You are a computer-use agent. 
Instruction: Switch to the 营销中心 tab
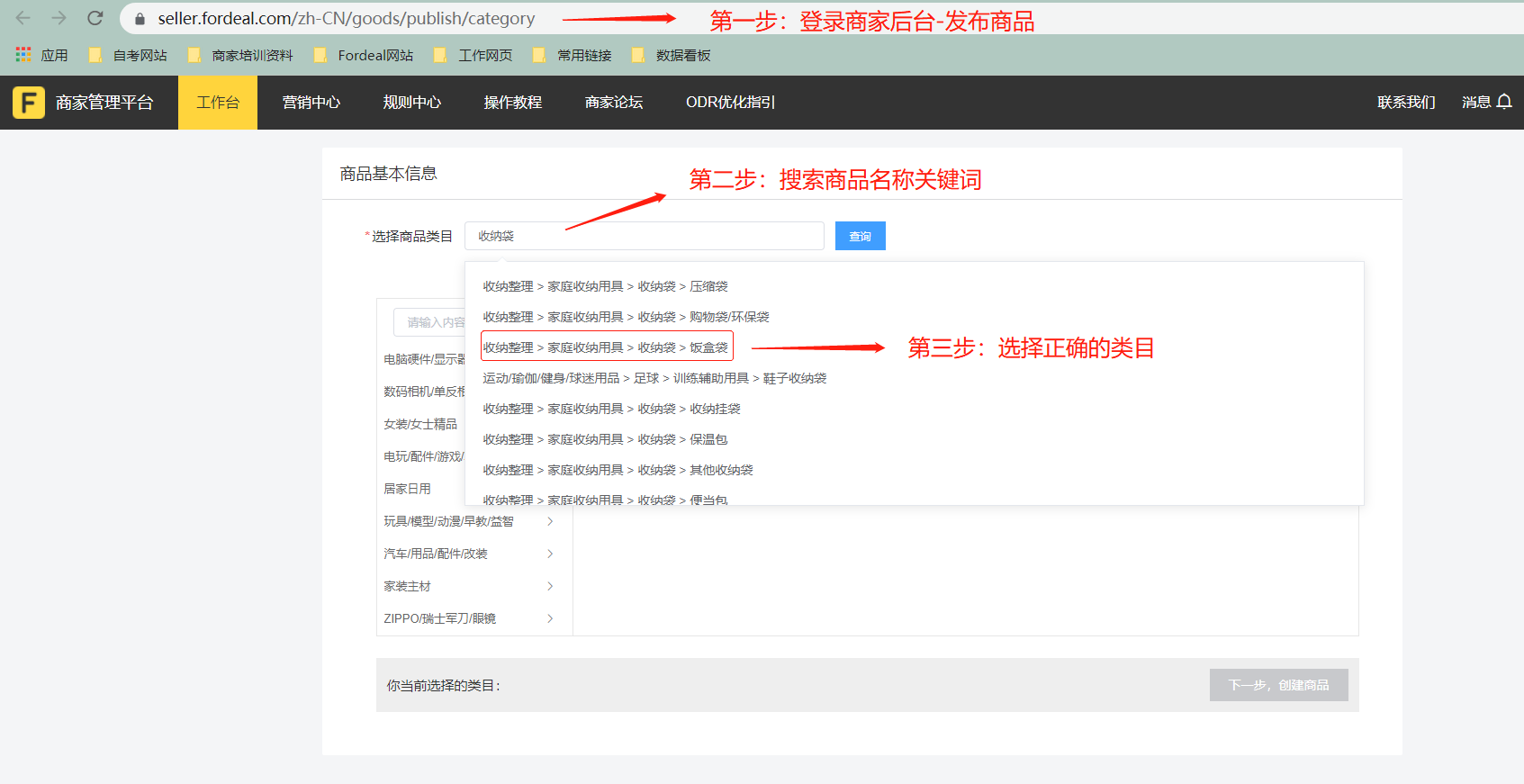[x=311, y=103]
